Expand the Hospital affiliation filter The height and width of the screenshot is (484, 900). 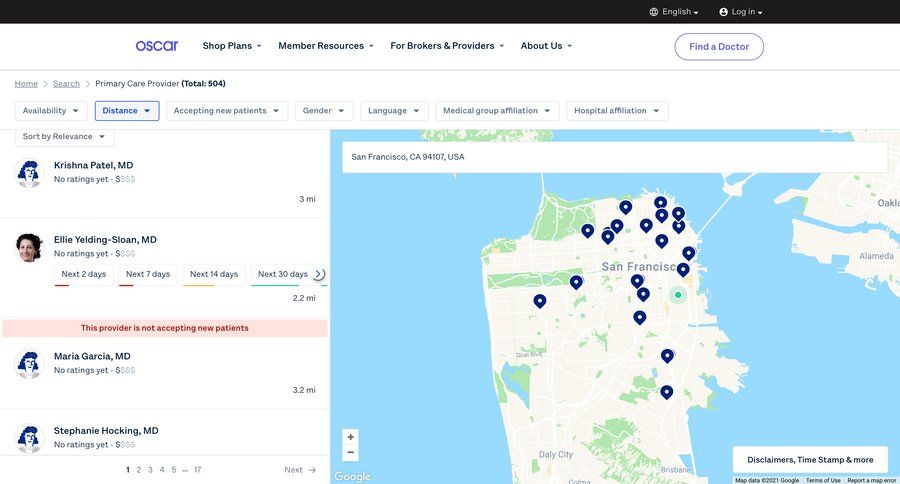pyautogui.click(x=617, y=111)
